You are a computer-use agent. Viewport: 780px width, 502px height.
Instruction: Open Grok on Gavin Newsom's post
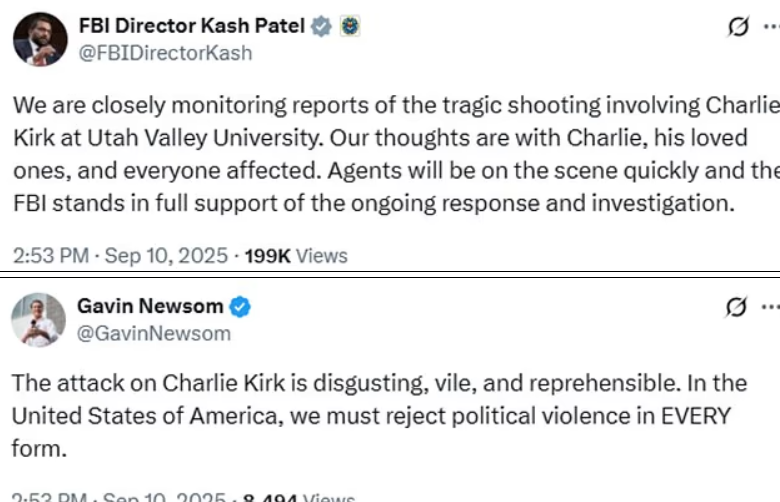(738, 307)
